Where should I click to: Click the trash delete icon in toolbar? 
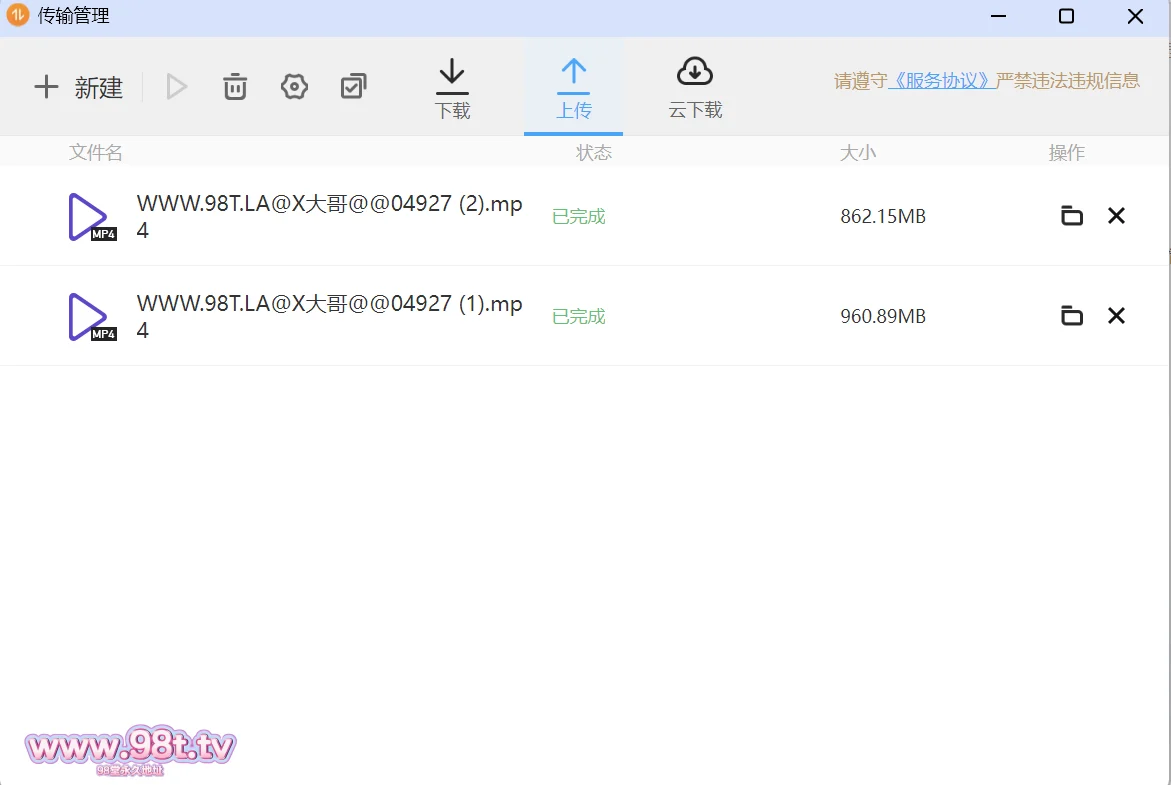[x=235, y=87]
